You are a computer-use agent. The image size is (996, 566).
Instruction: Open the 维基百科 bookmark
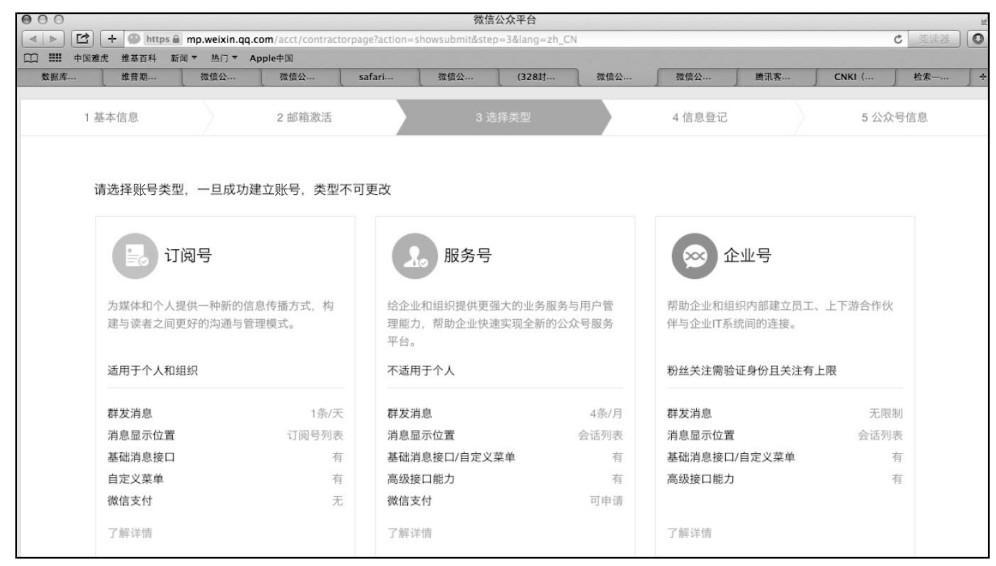[138, 58]
